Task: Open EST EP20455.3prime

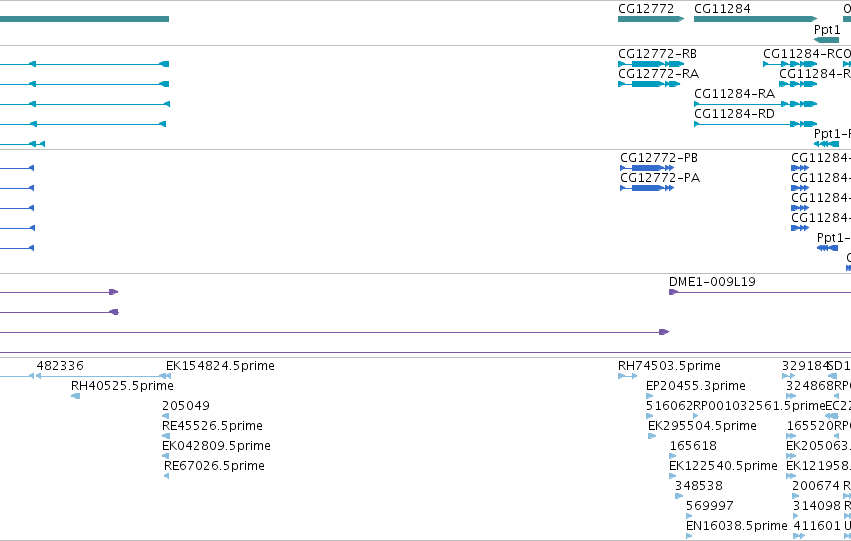Action: 696,386
